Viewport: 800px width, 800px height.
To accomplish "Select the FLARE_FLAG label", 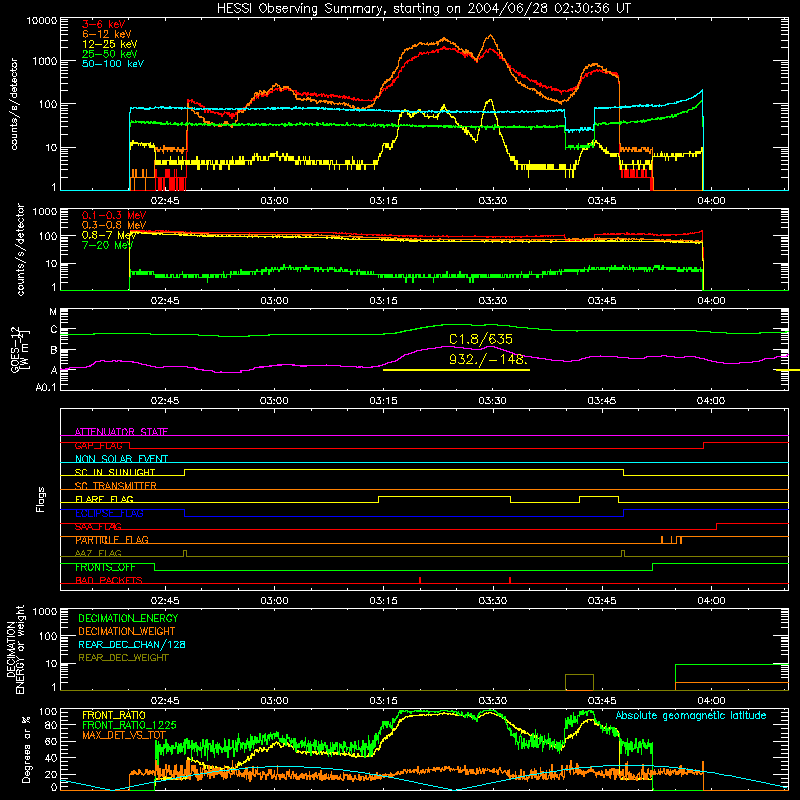I will 104,499.
